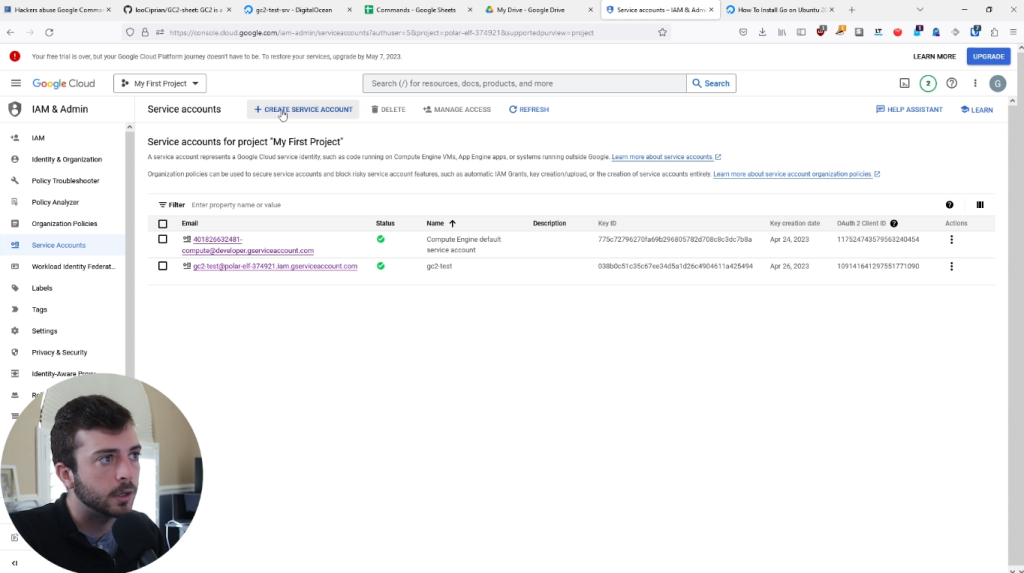Open actions menu for Compute Engine default account

[x=952, y=239]
